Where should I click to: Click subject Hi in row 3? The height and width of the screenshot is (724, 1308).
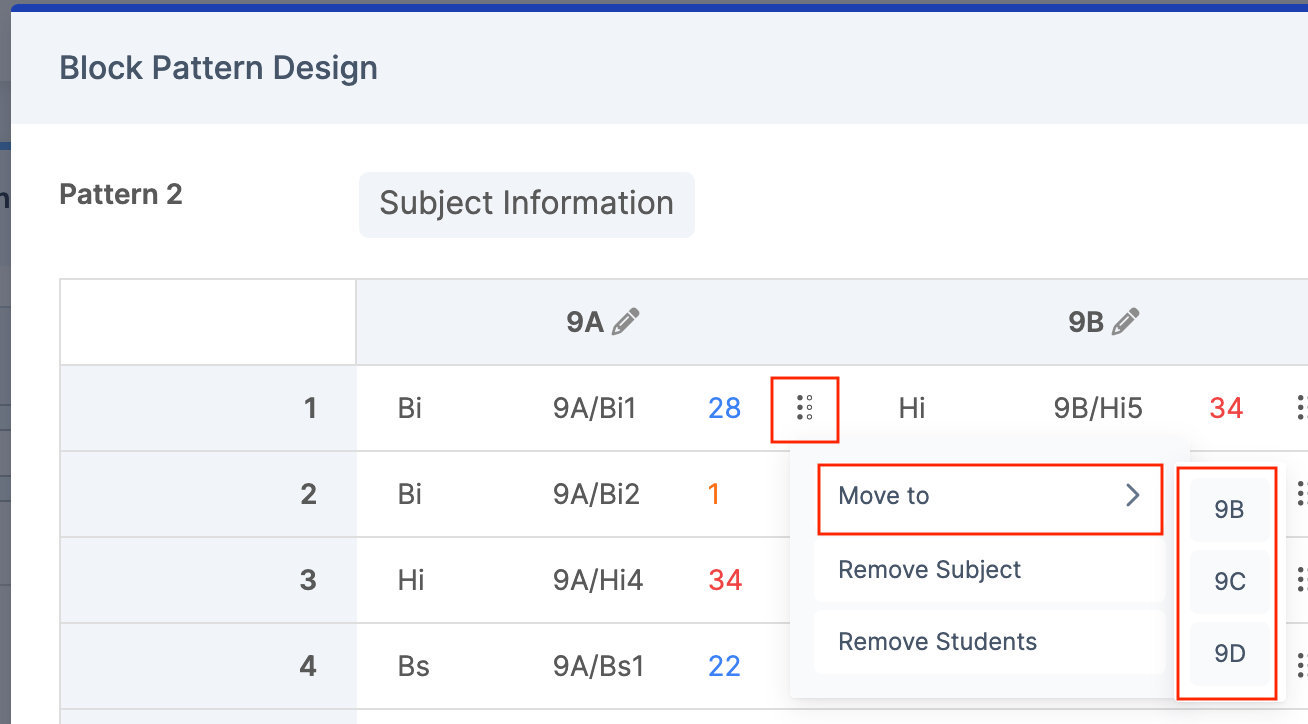pos(411,580)
